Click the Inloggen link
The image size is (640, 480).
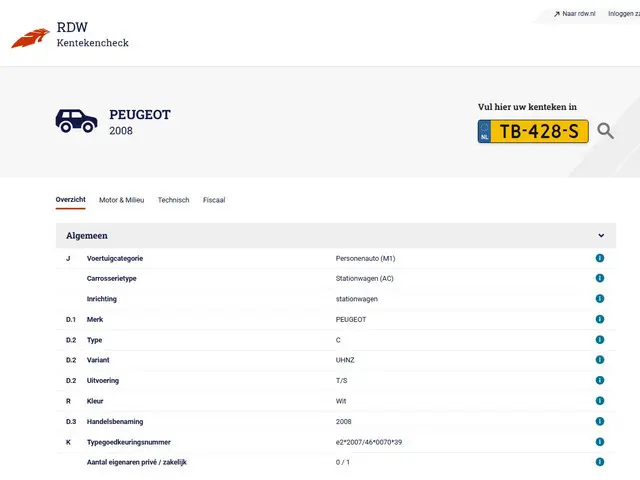coord(623,14)
